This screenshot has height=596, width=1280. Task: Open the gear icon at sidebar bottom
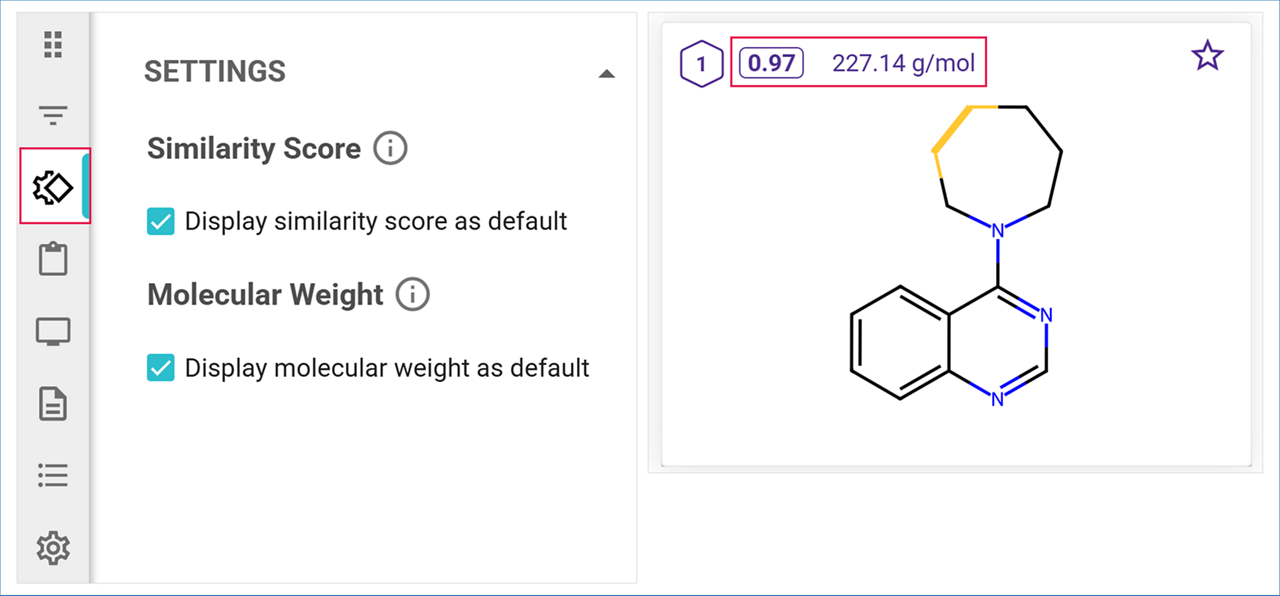pos(53,547)
